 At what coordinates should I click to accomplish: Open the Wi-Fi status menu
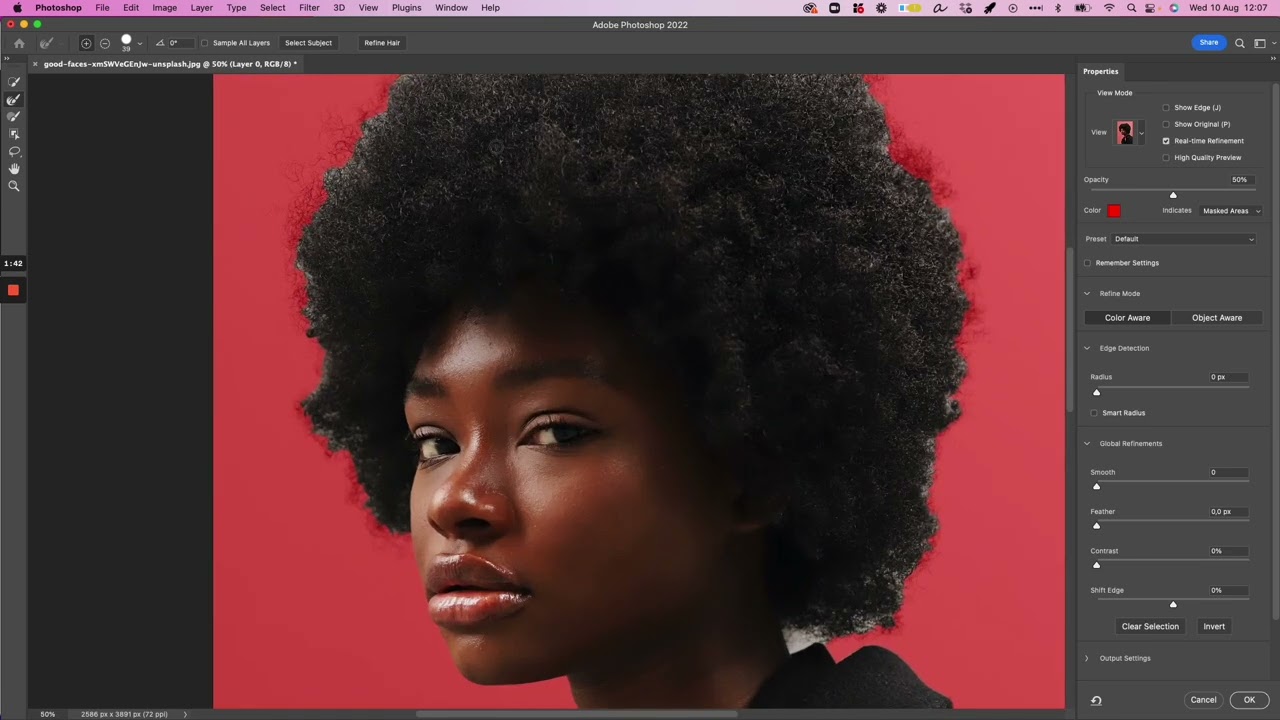pos(1109,8)
